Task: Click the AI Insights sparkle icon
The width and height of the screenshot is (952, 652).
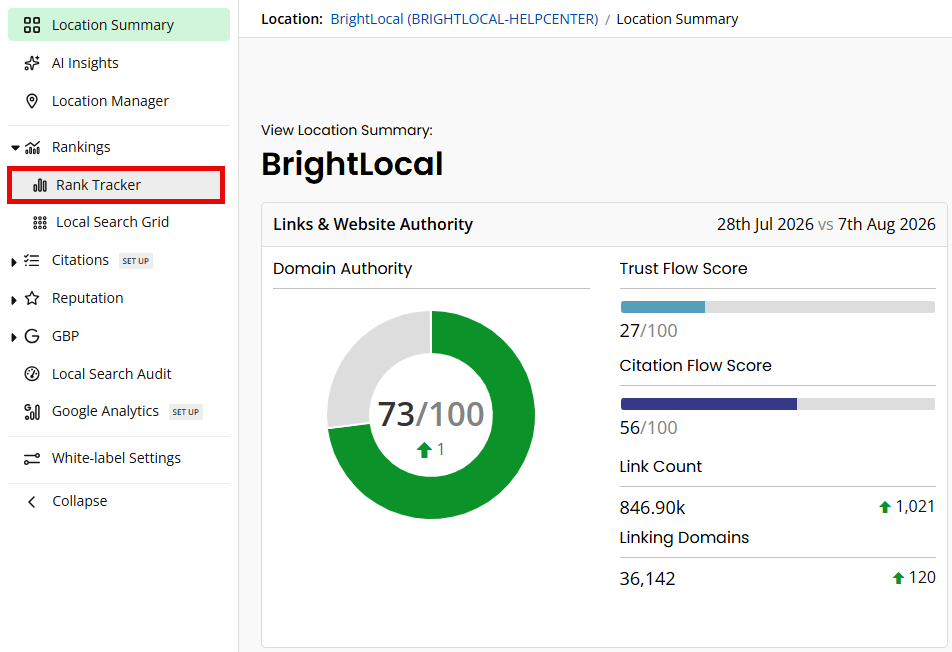Action: [32, 63]
